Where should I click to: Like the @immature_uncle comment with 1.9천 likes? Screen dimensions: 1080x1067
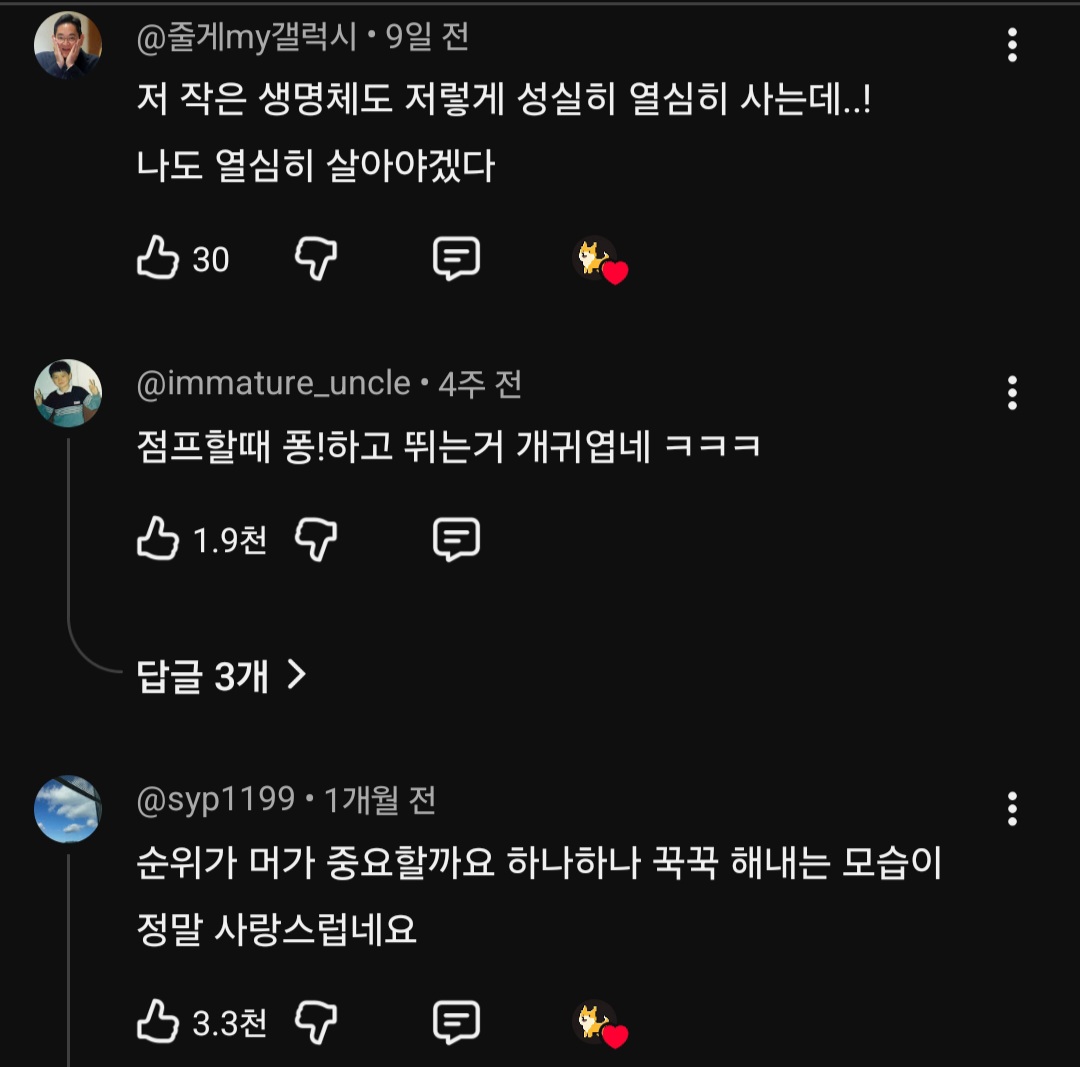158,538
